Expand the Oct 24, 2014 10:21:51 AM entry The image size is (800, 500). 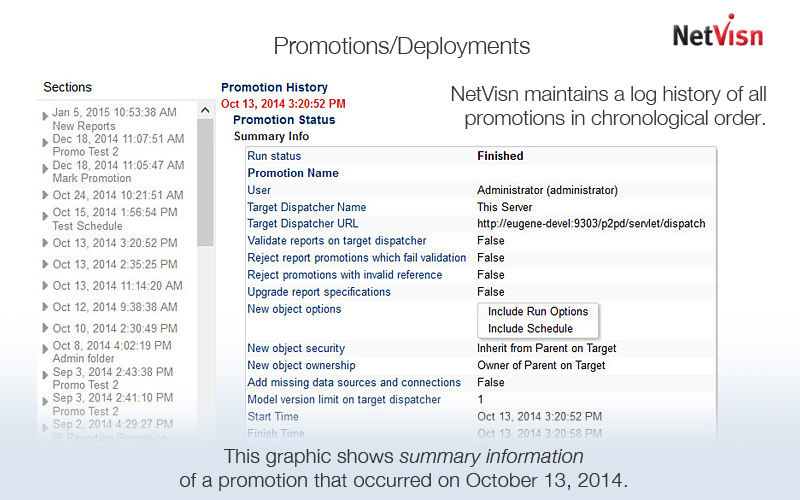[x=45, y=196]
